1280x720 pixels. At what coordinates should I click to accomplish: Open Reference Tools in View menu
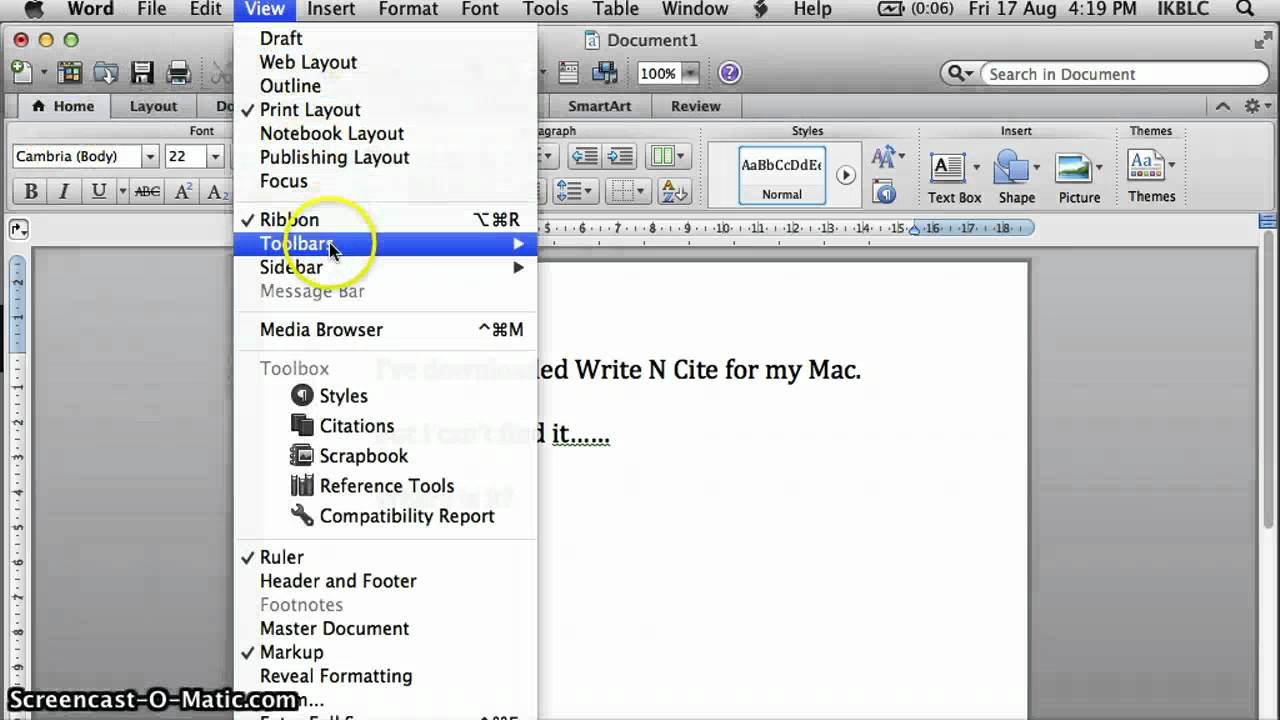click(385, 486)
